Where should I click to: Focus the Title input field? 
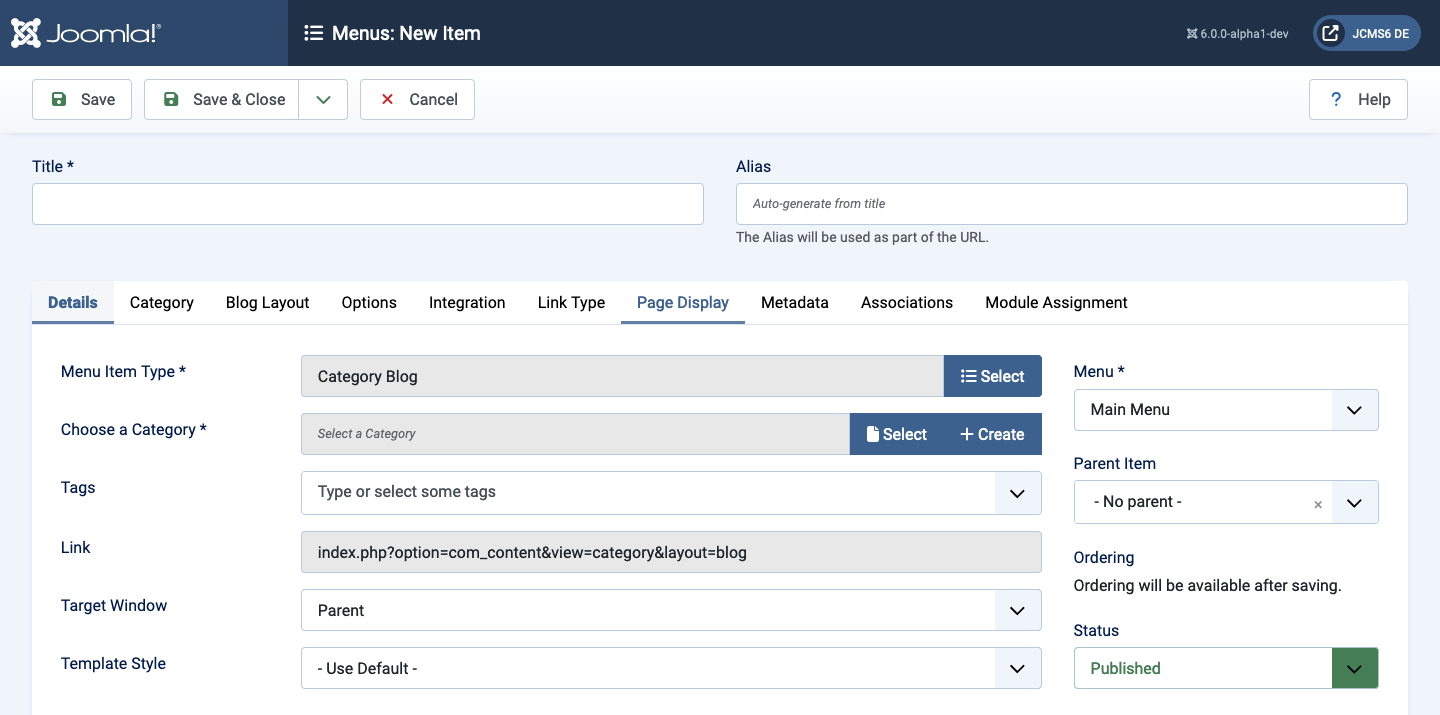click(368, 203)
